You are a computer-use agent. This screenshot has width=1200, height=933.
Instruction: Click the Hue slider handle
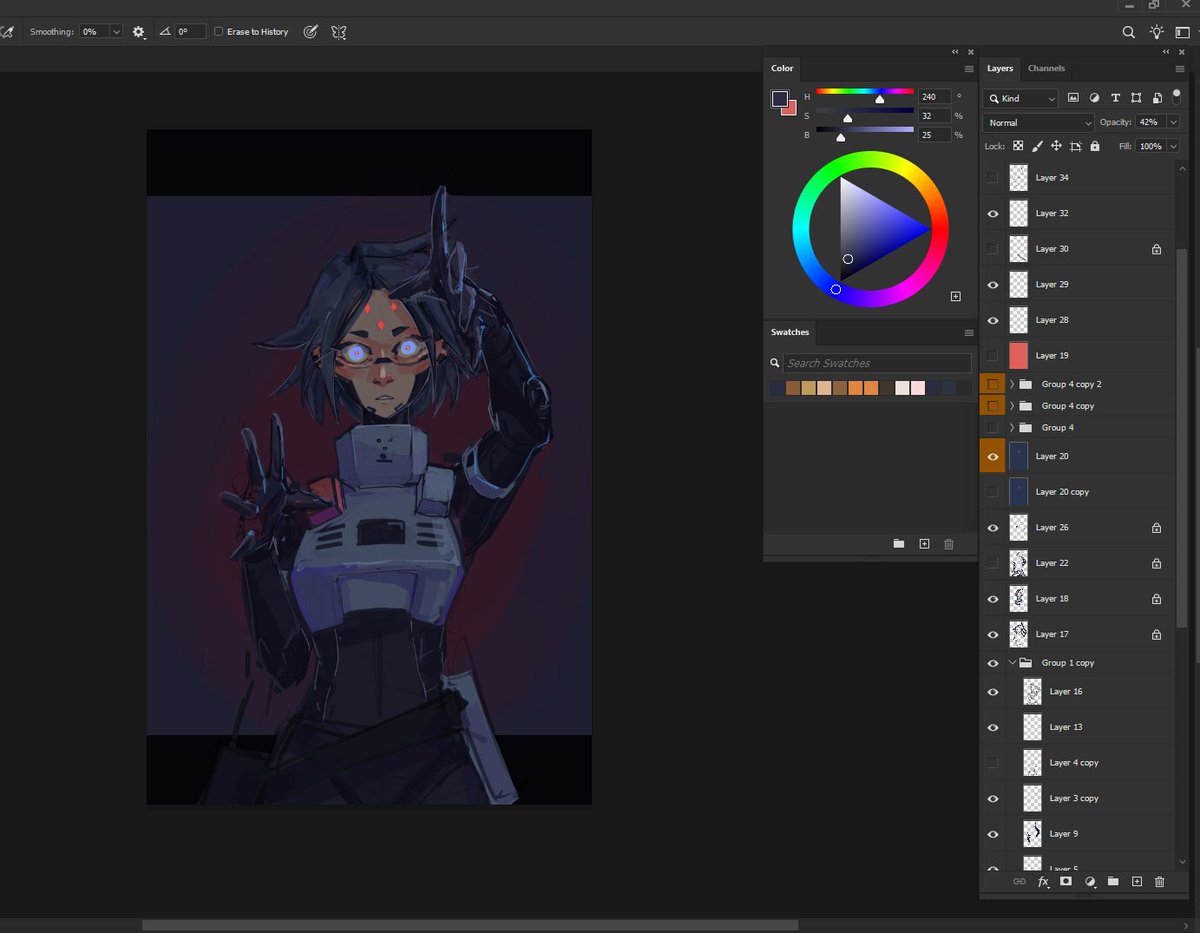click(x=880, y=99)
